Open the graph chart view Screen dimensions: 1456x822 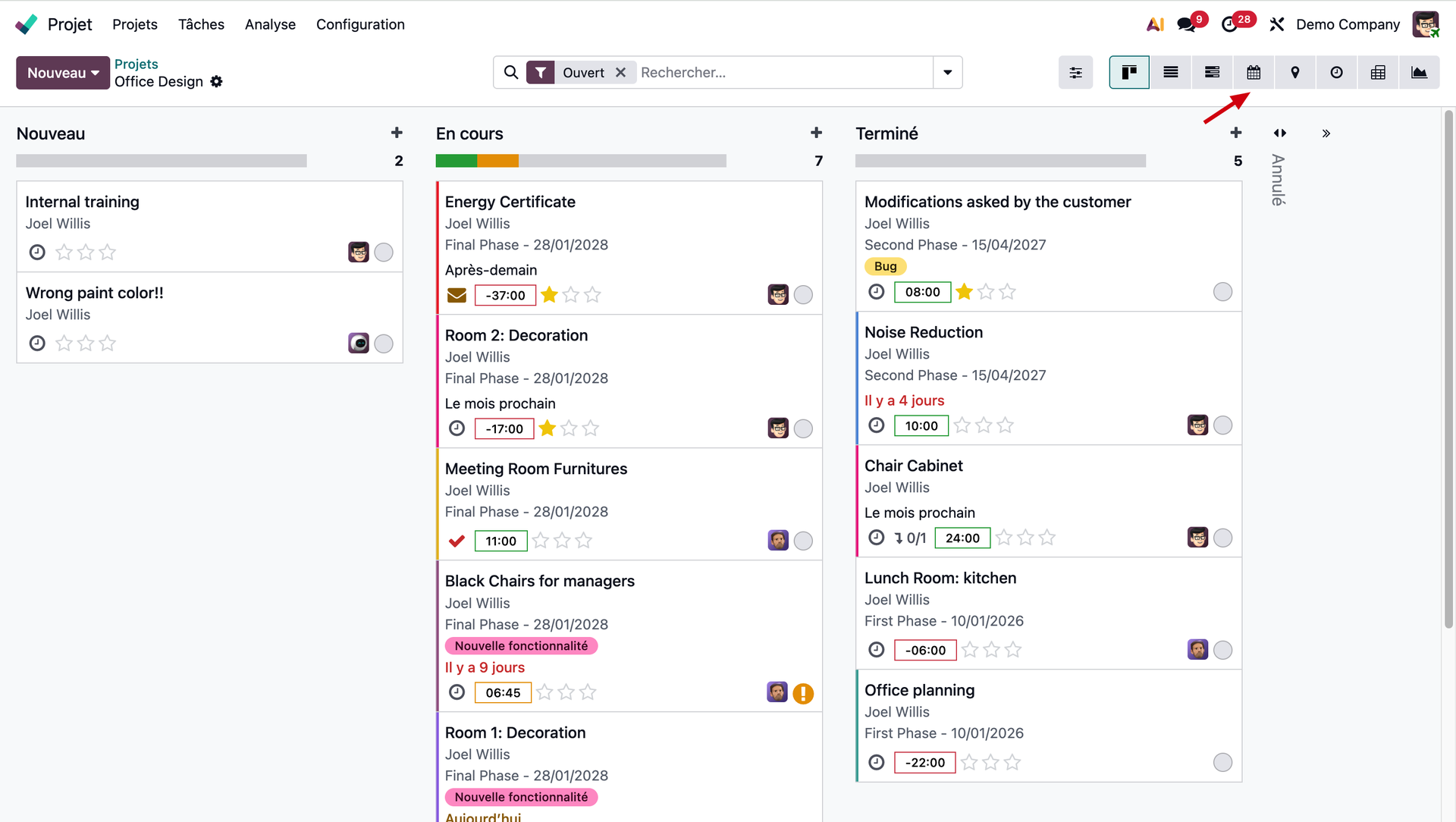click(x=1419, y=73)
